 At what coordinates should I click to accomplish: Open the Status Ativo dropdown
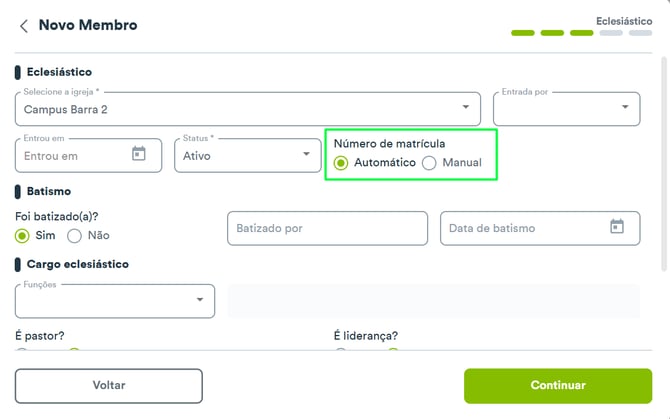coord(248,155)
